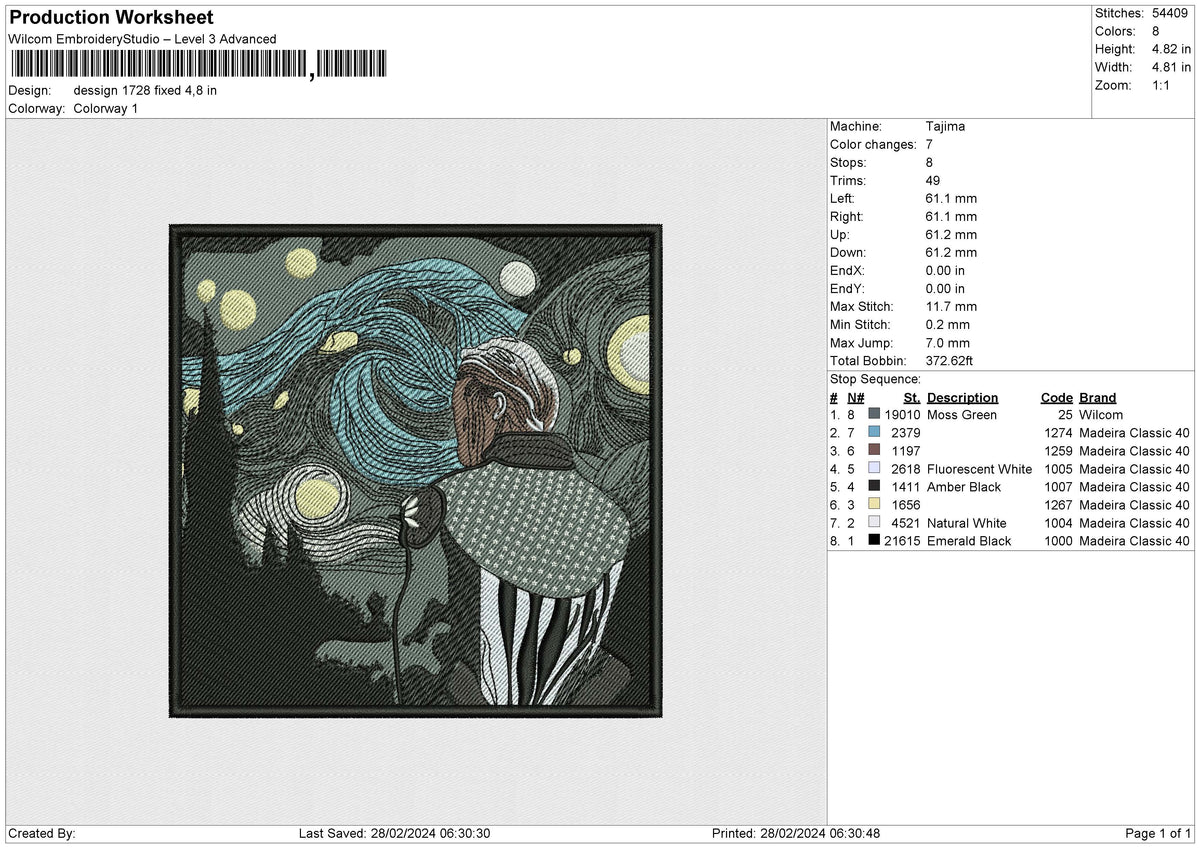Click the Machine value 'Tajima'
This screenshot has height=848, width=1200.
(x=945, y=127)
